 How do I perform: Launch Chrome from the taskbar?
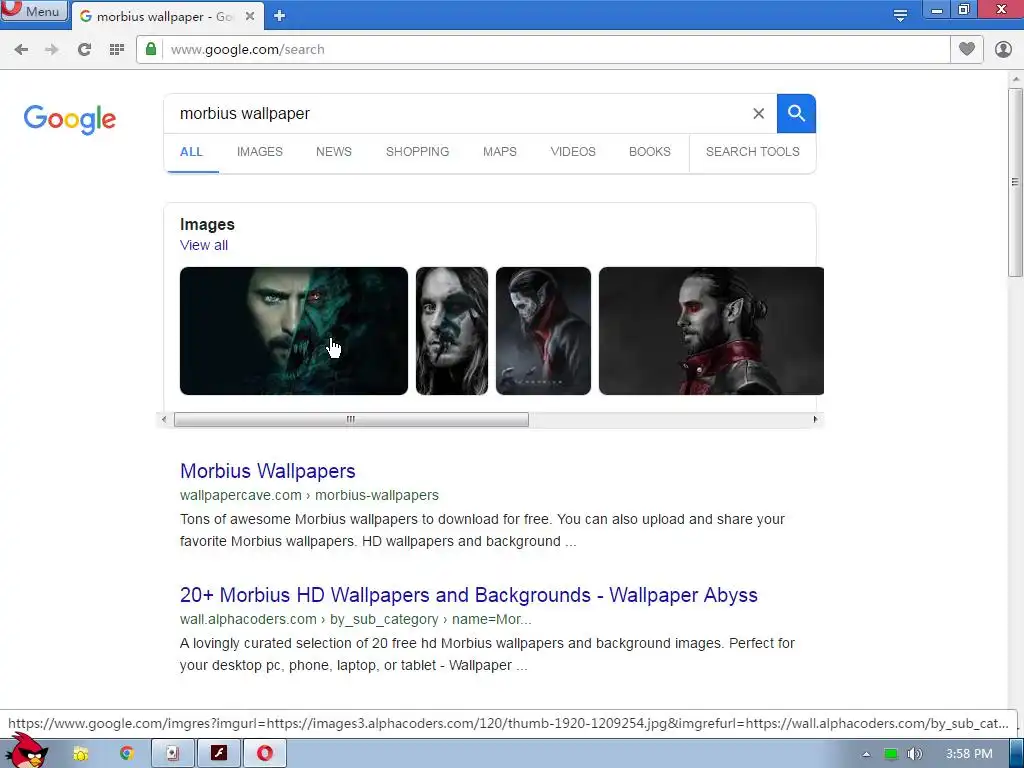pos(127,754)
